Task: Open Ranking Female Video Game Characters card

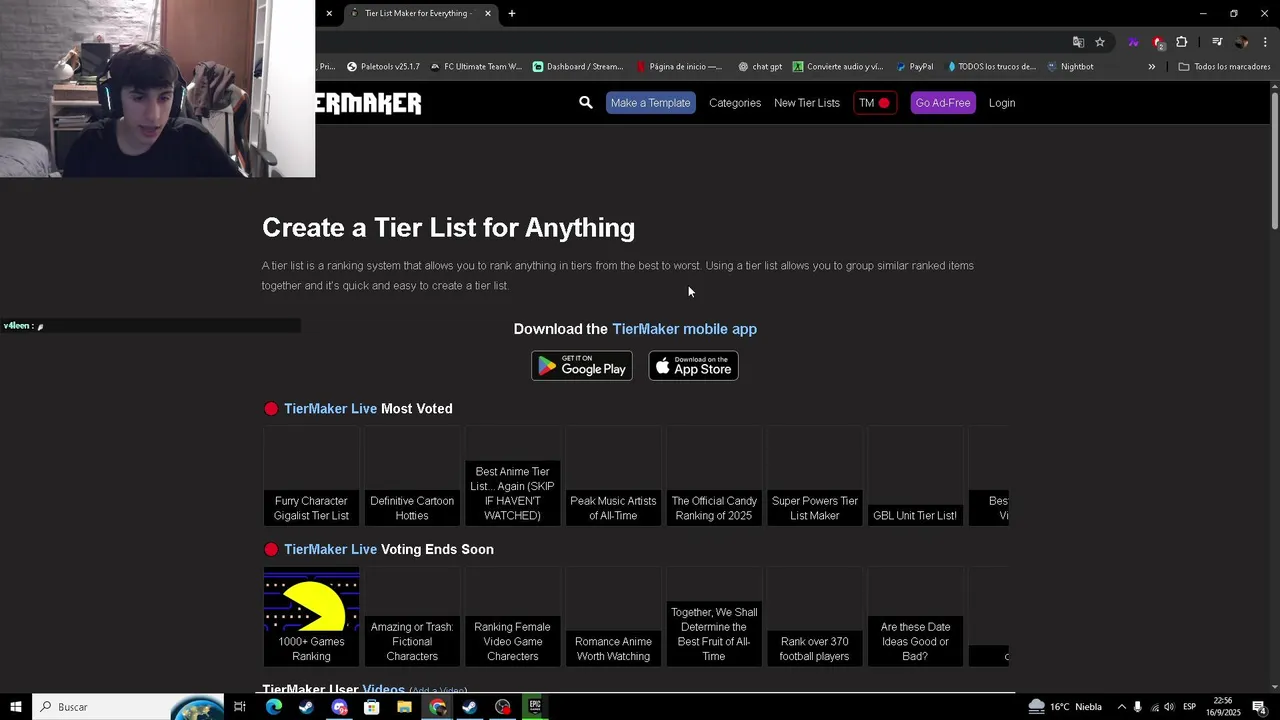Action: [513, 616]
